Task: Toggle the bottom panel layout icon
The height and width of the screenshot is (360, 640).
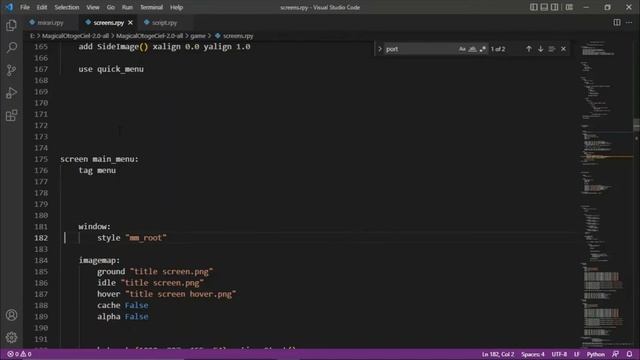Action: (544, 7)
